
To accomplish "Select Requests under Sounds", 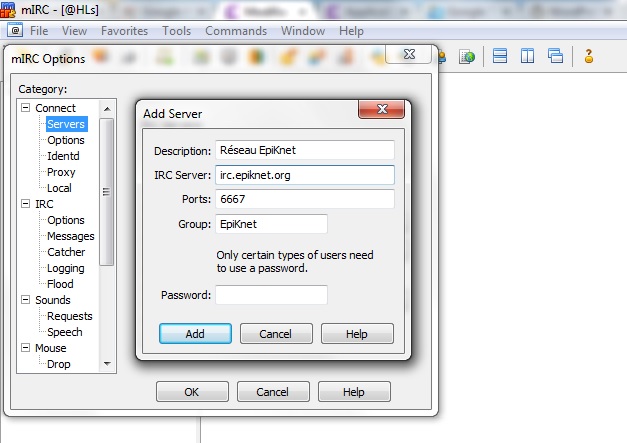I will pyautogui.click(x=70, y=316).
